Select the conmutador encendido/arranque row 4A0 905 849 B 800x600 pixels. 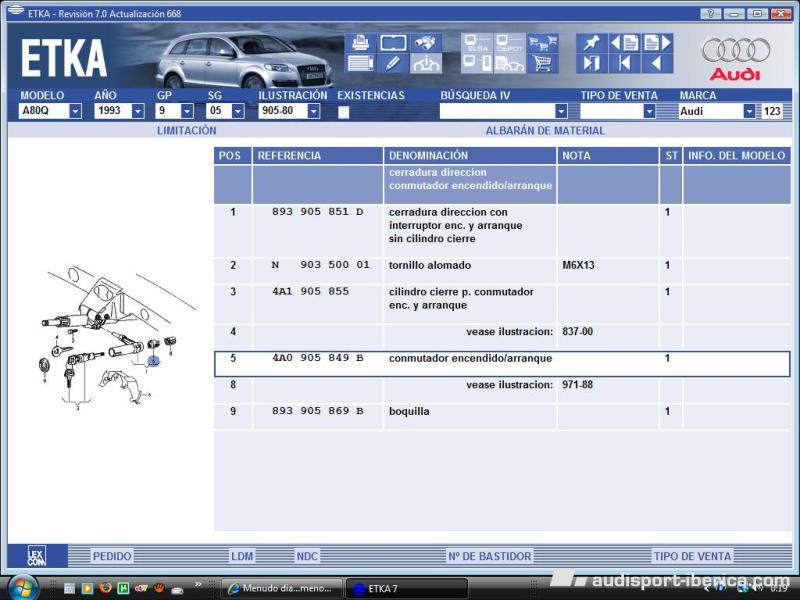[x=502, y=364]
